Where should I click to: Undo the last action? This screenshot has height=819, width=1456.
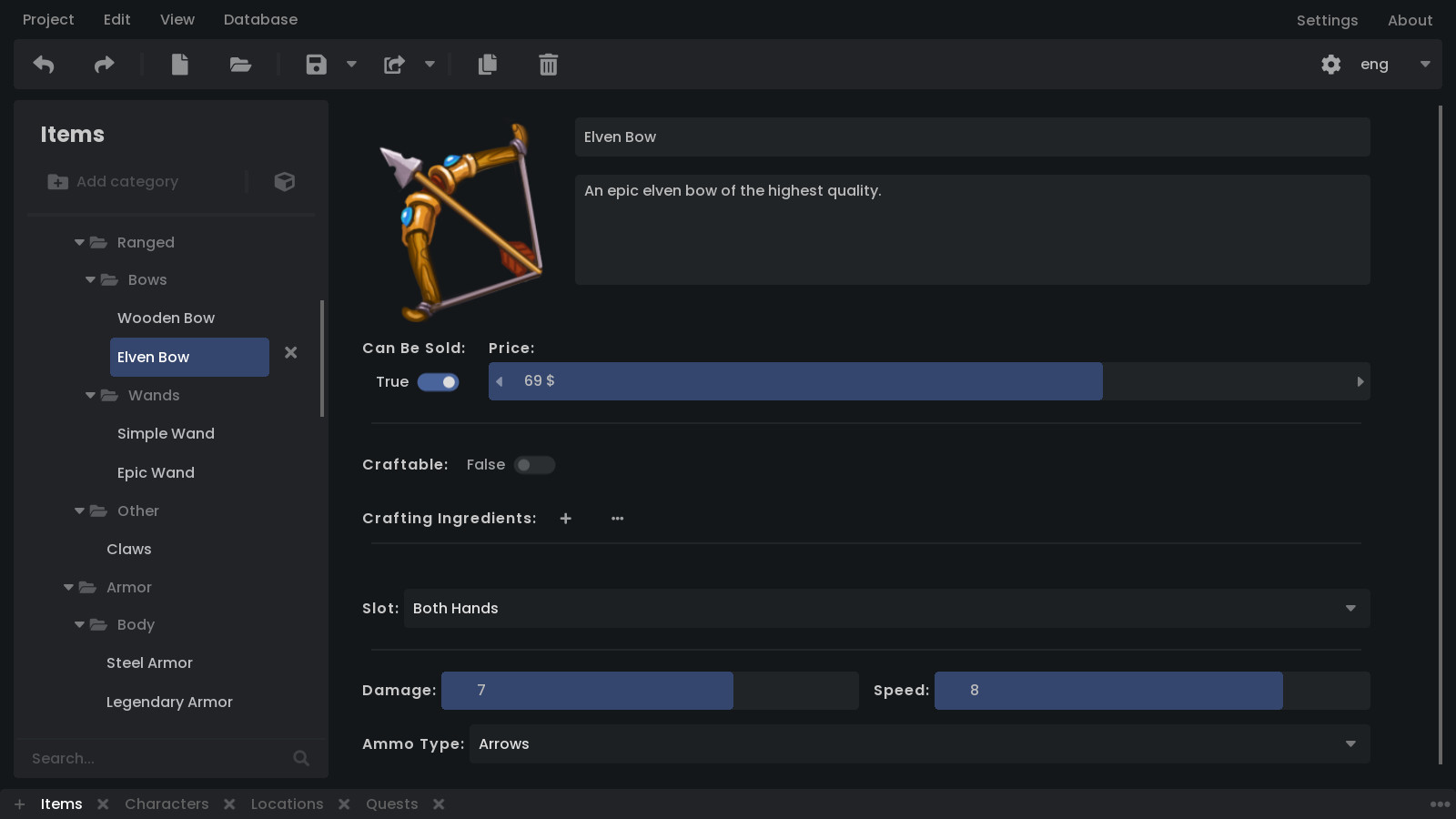point(43,65)
